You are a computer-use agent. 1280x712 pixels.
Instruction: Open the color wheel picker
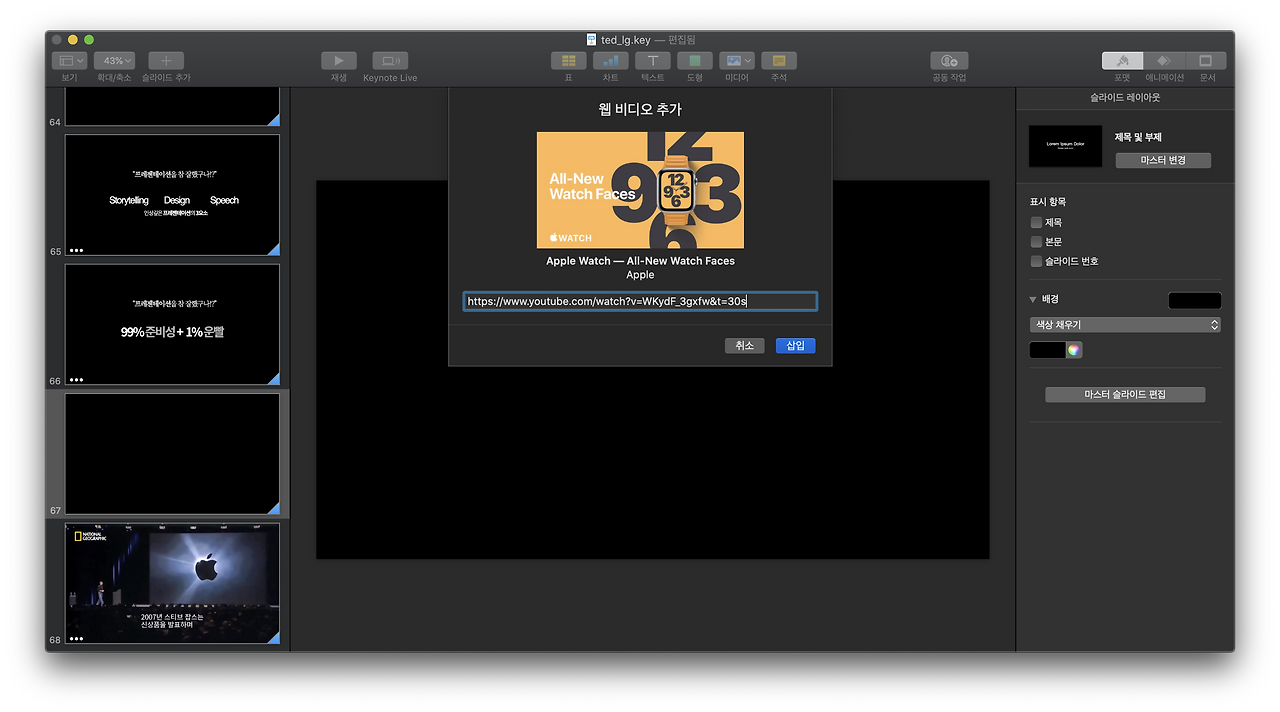pyautogui.click(x=1074, y=350)
